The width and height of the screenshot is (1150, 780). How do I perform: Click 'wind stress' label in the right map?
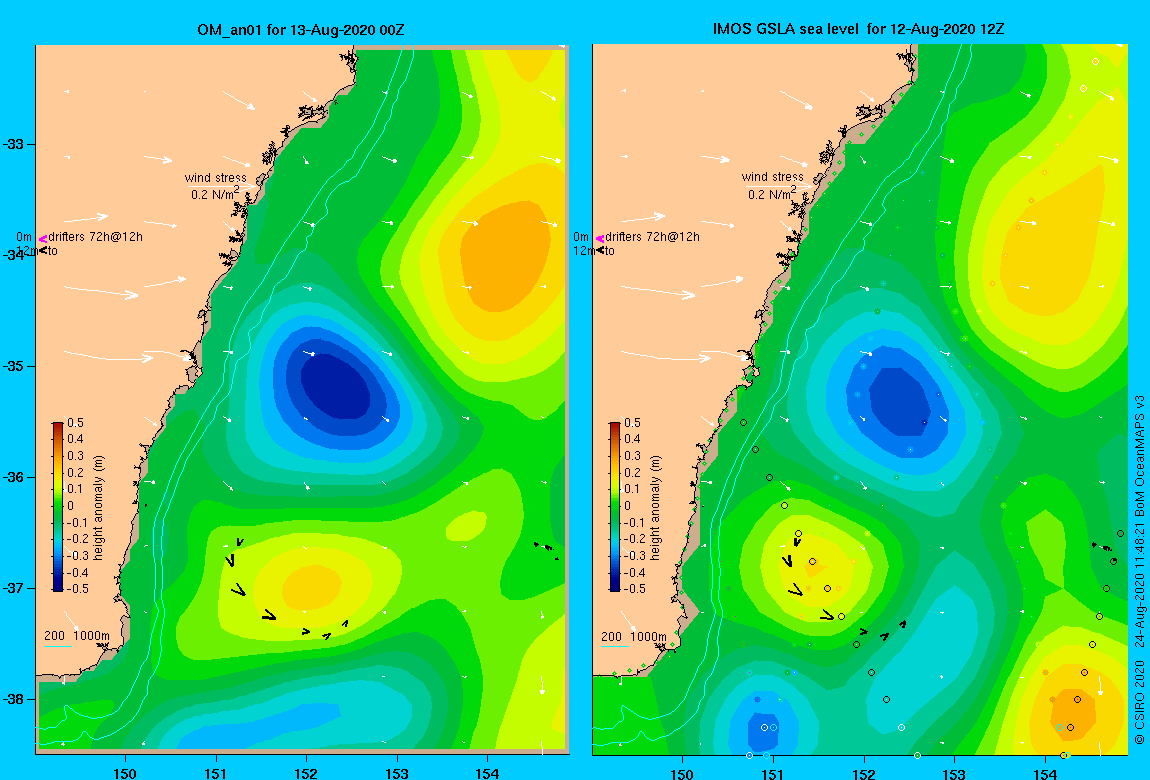click(x=772, y=177)
